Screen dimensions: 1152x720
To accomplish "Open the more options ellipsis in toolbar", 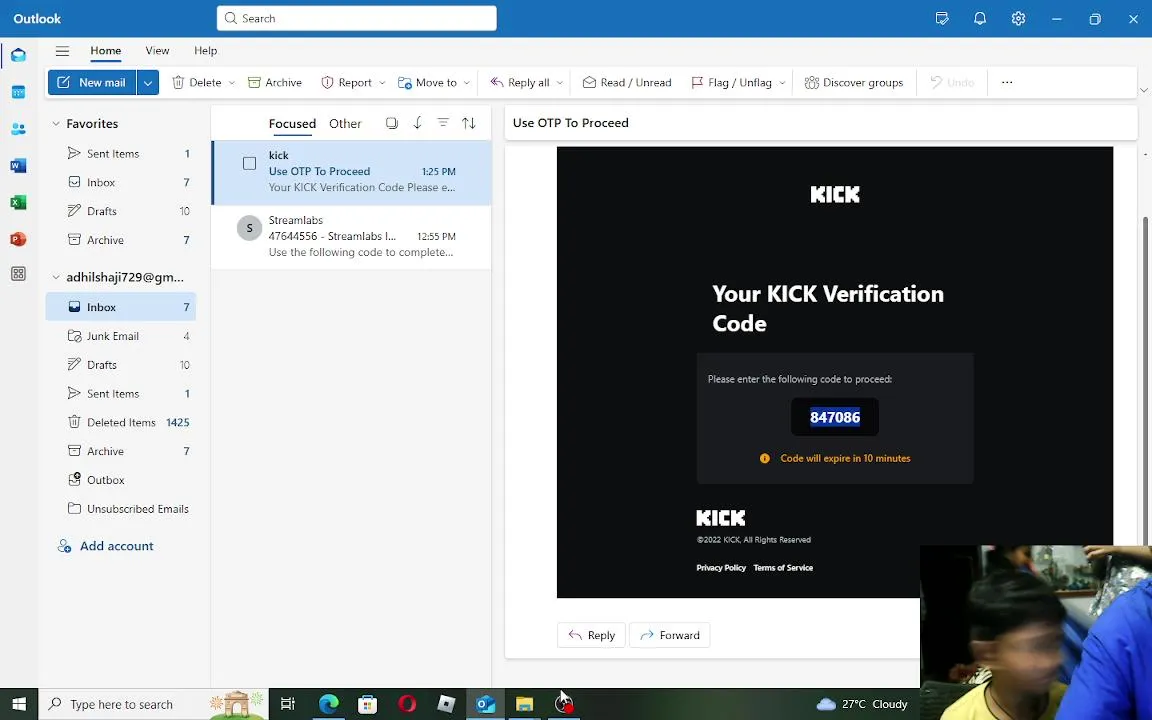I will pyautogui.click(x=1007, y=82).
